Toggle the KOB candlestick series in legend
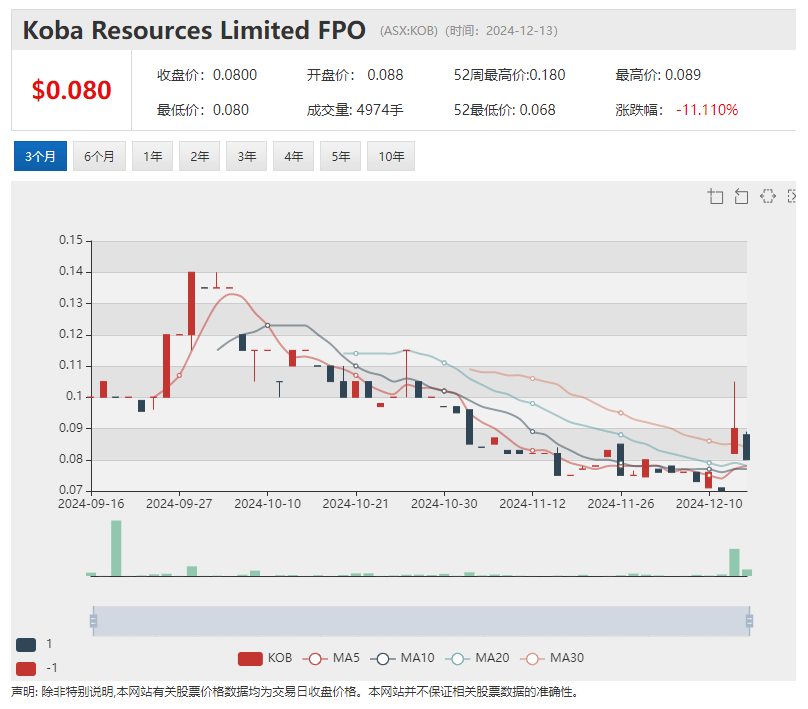The height and width of the screenshot is (709, 808). 265,658
